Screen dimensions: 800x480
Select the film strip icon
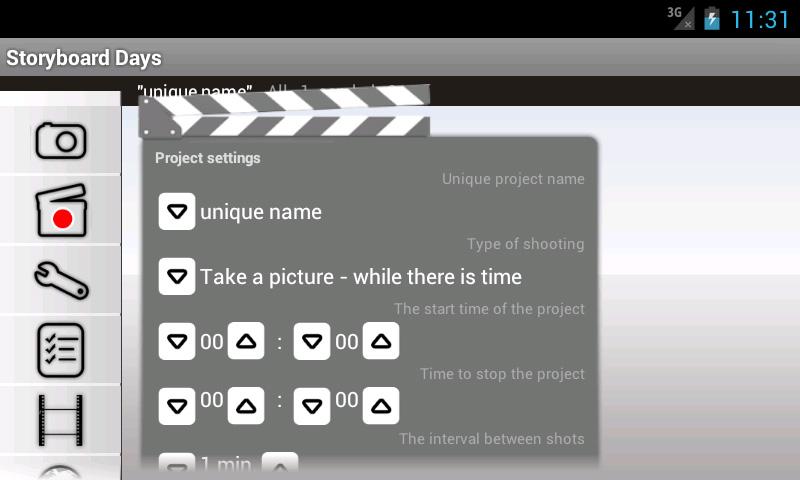61,420
